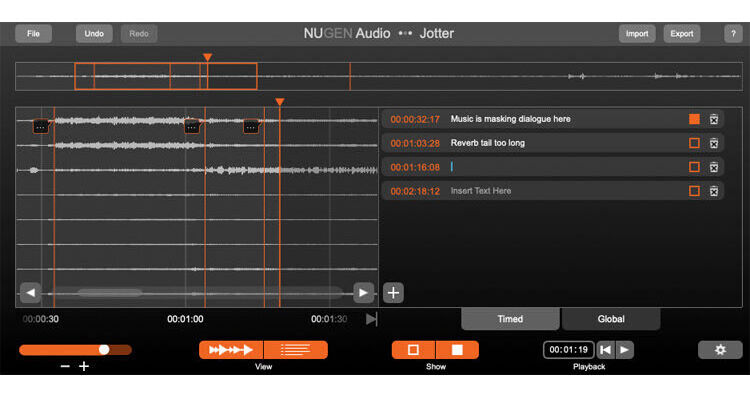Show checked notes with filled square button
Viewport: 750px width, 394px height.
point(457,350)
